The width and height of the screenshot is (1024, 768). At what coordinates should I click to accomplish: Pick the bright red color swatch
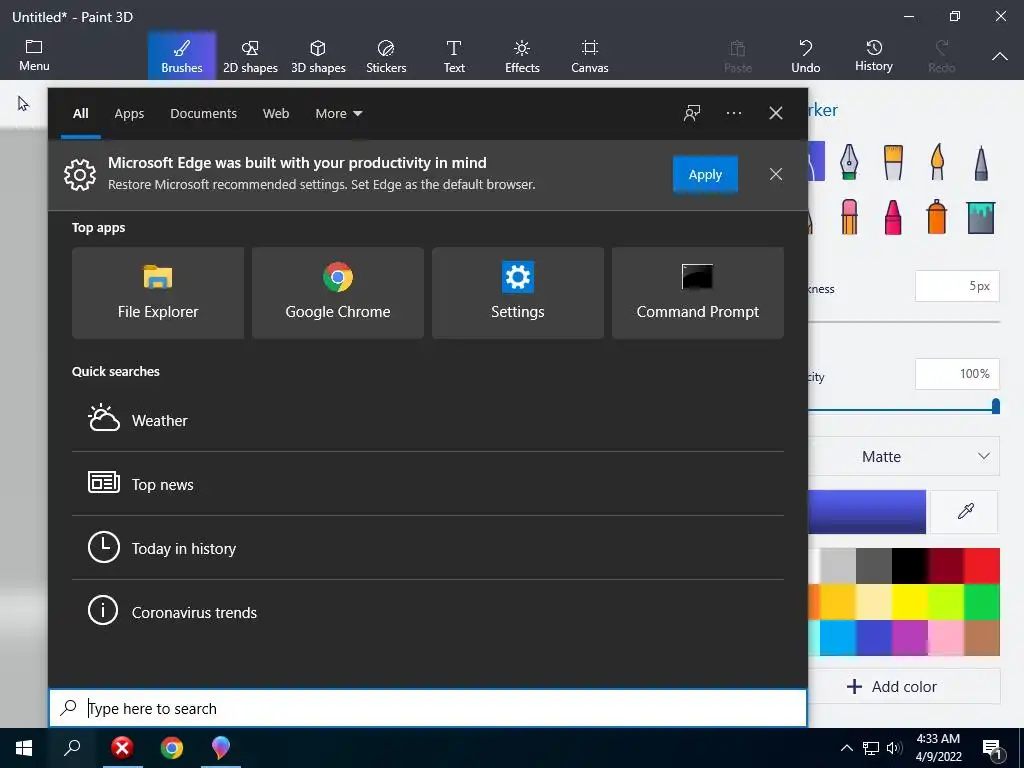tap(982, 566)
